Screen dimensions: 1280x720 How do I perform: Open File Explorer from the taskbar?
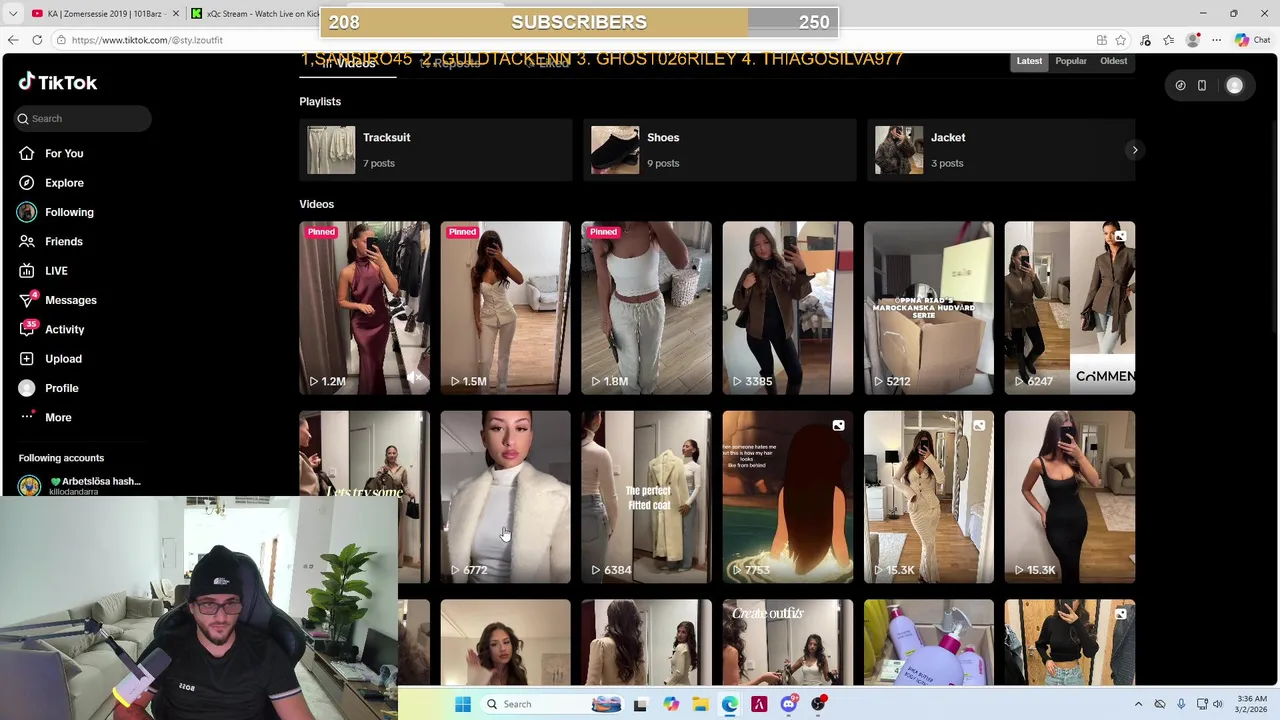tap(700, 704)
